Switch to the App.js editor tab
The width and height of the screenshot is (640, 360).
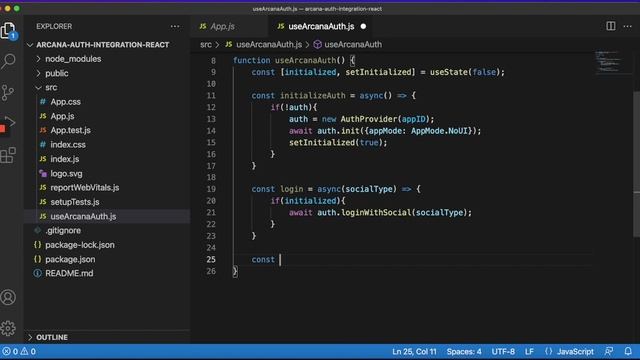coord(222,27)
